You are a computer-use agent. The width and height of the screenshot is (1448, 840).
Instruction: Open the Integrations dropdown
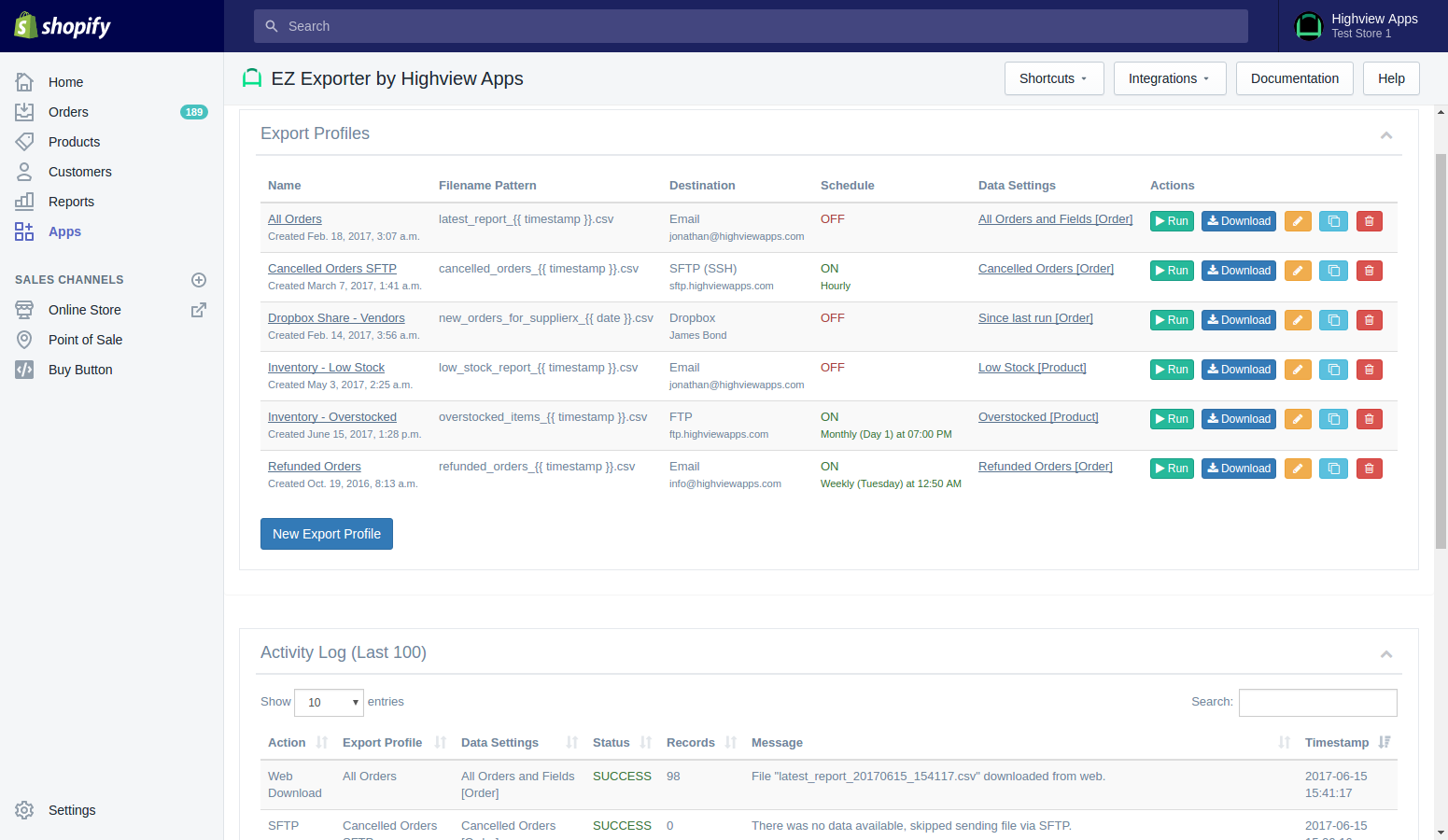[x=1170, y=78]
